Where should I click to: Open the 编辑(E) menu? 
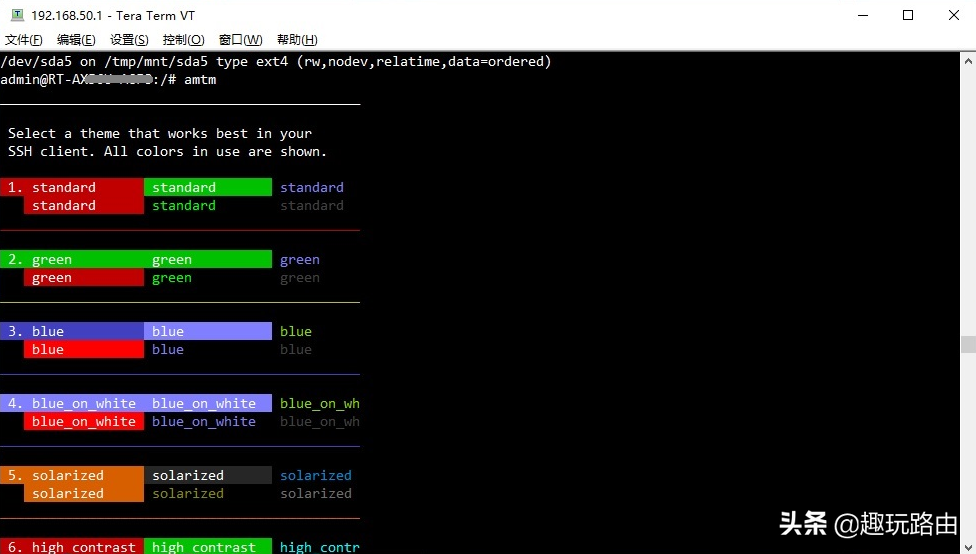click(76, 40)
